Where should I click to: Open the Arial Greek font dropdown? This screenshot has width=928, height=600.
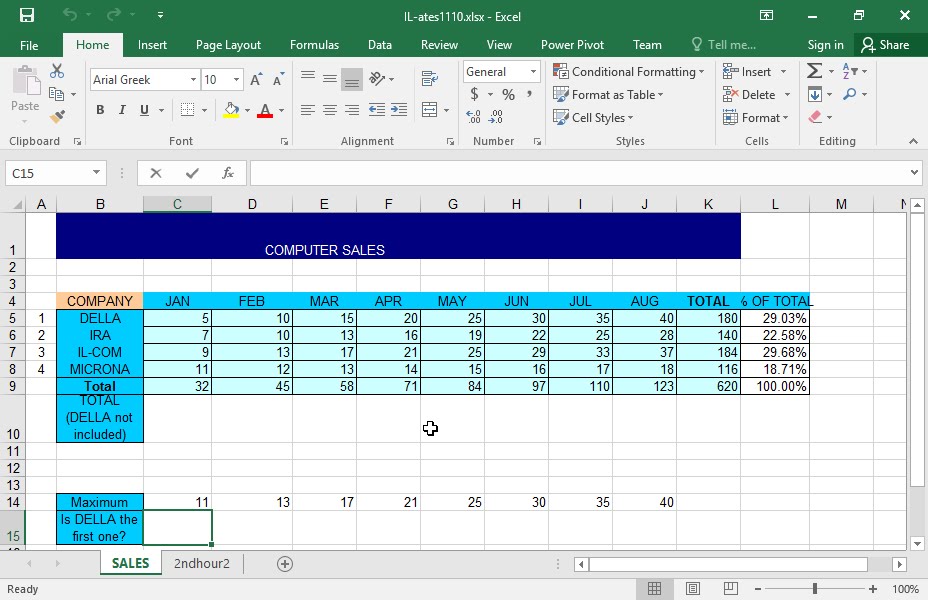click(x=193, y=79)
